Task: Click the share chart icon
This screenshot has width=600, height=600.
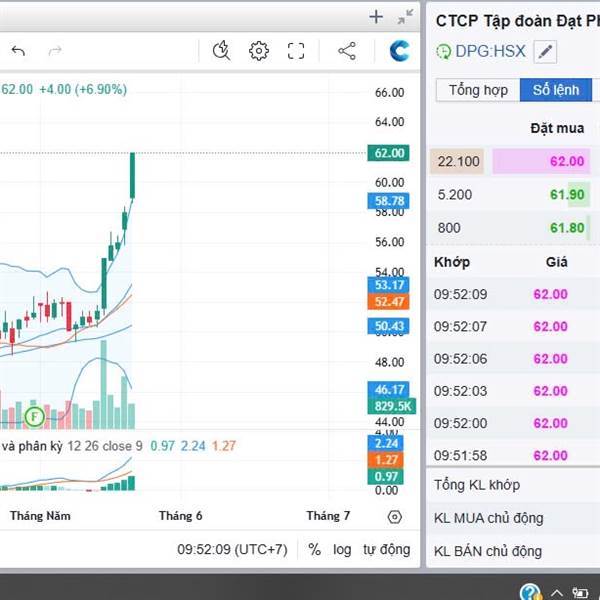Action: 347,51
